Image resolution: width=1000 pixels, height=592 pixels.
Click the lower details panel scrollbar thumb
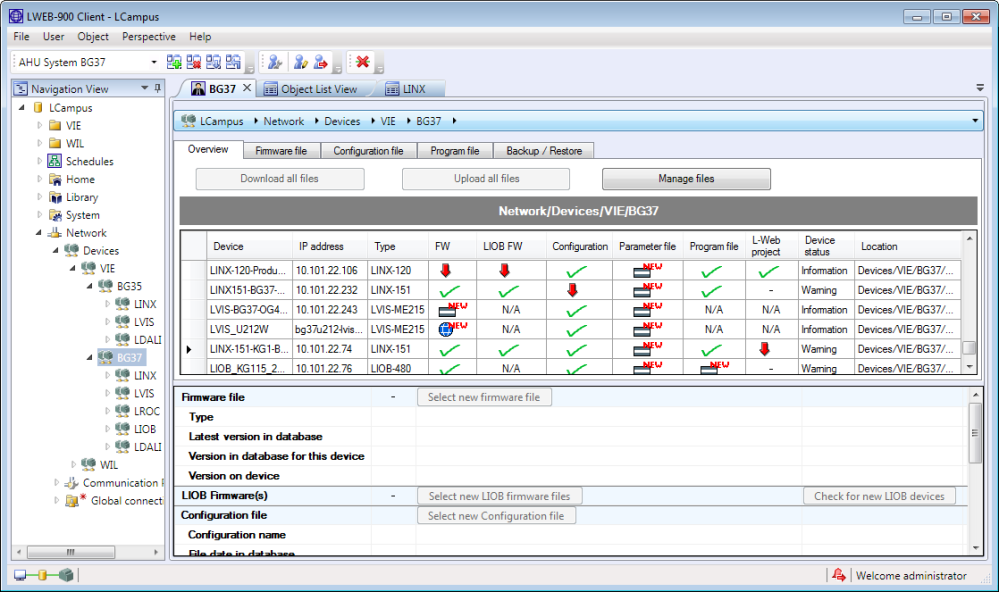(x=974, y=433)
